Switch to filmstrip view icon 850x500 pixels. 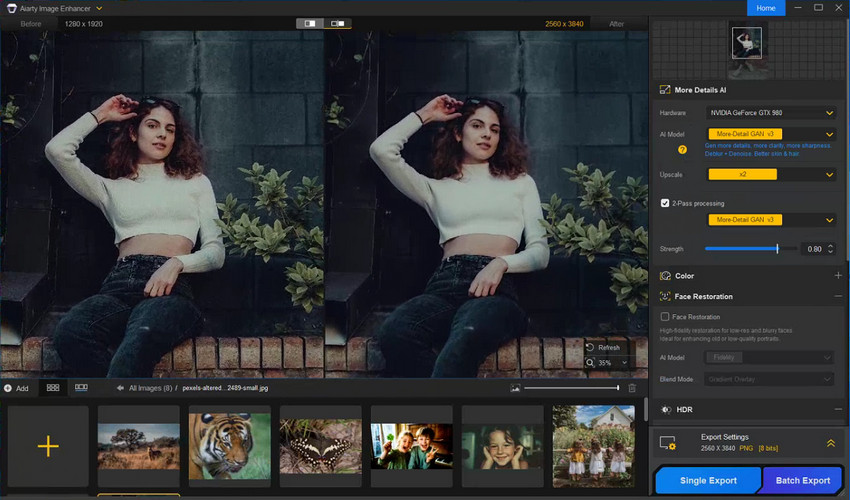pyautogui.click(x=81, y=388)
